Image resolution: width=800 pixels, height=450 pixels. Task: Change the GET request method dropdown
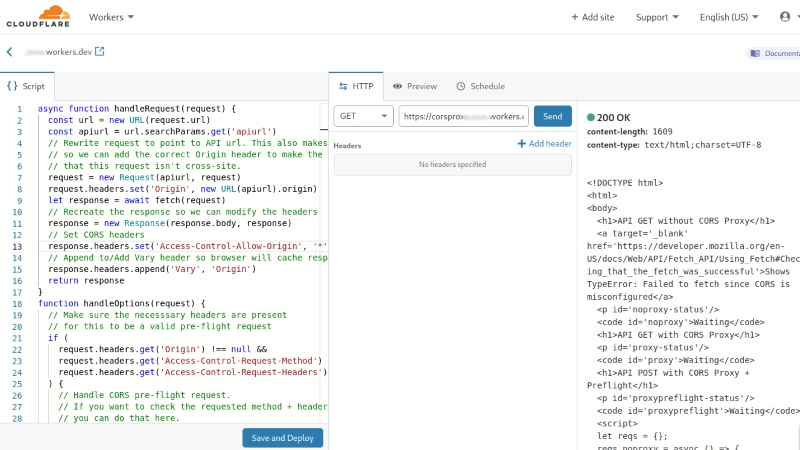[x=363, y=116]
